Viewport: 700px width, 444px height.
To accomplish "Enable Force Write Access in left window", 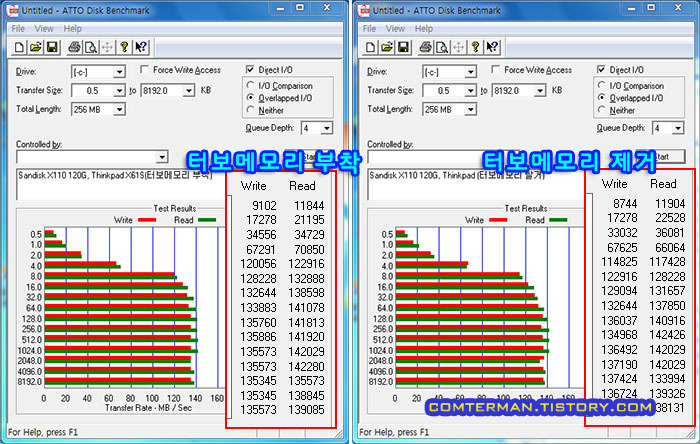I will [144, 70].
